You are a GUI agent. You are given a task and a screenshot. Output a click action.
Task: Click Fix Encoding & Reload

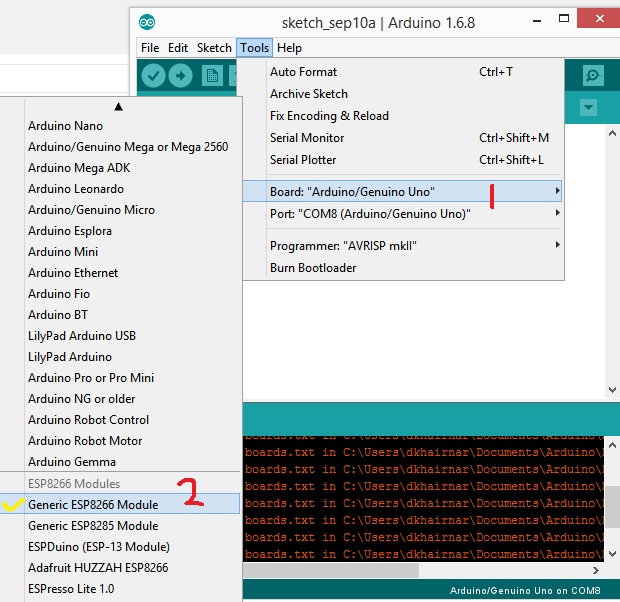pos(403,116)
